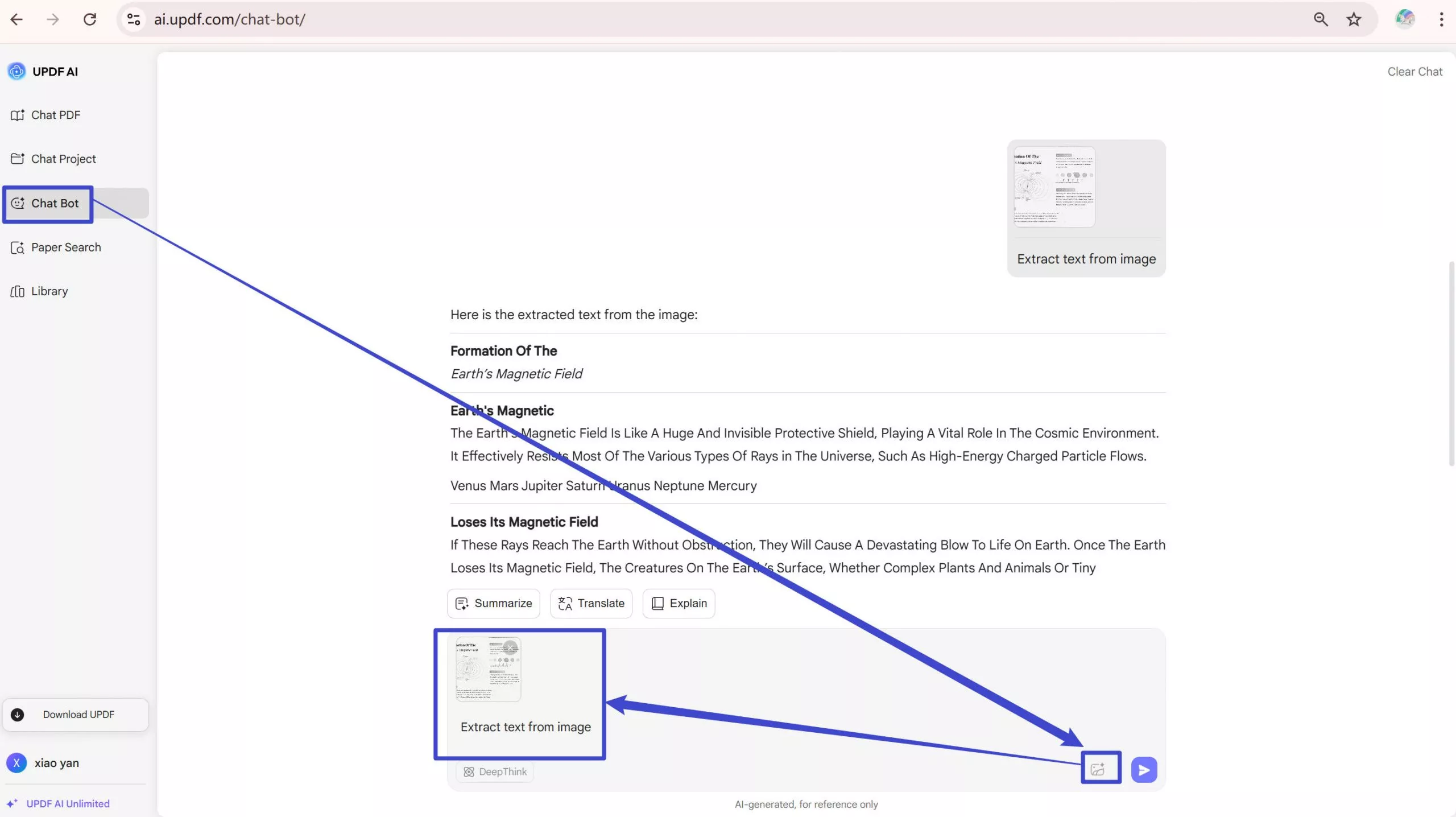Click the Explain button
Image resolution: width=1456 pixels, height=817 pixels.
679,603
